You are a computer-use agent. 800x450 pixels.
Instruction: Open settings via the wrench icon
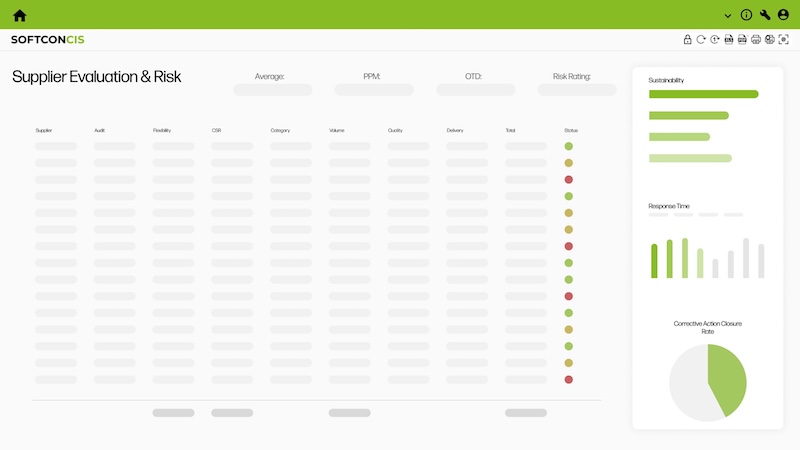[765, 15]
